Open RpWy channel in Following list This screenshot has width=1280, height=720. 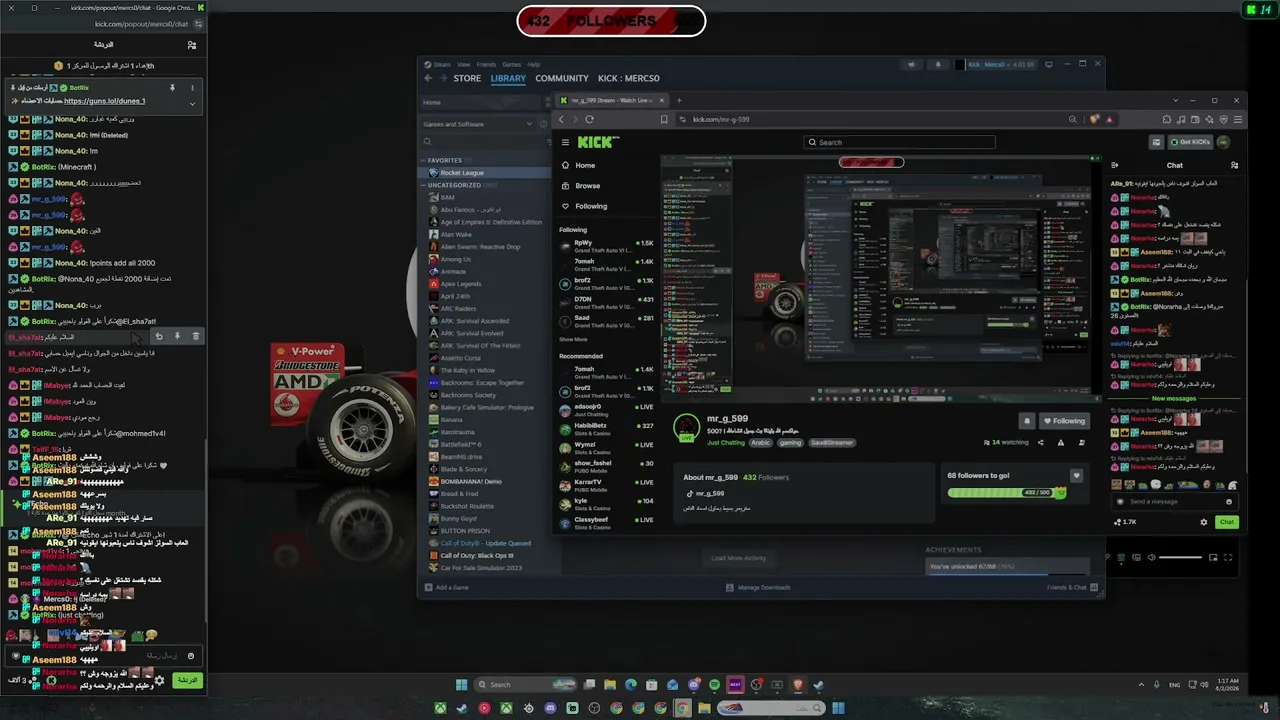(x=606, y=246)
